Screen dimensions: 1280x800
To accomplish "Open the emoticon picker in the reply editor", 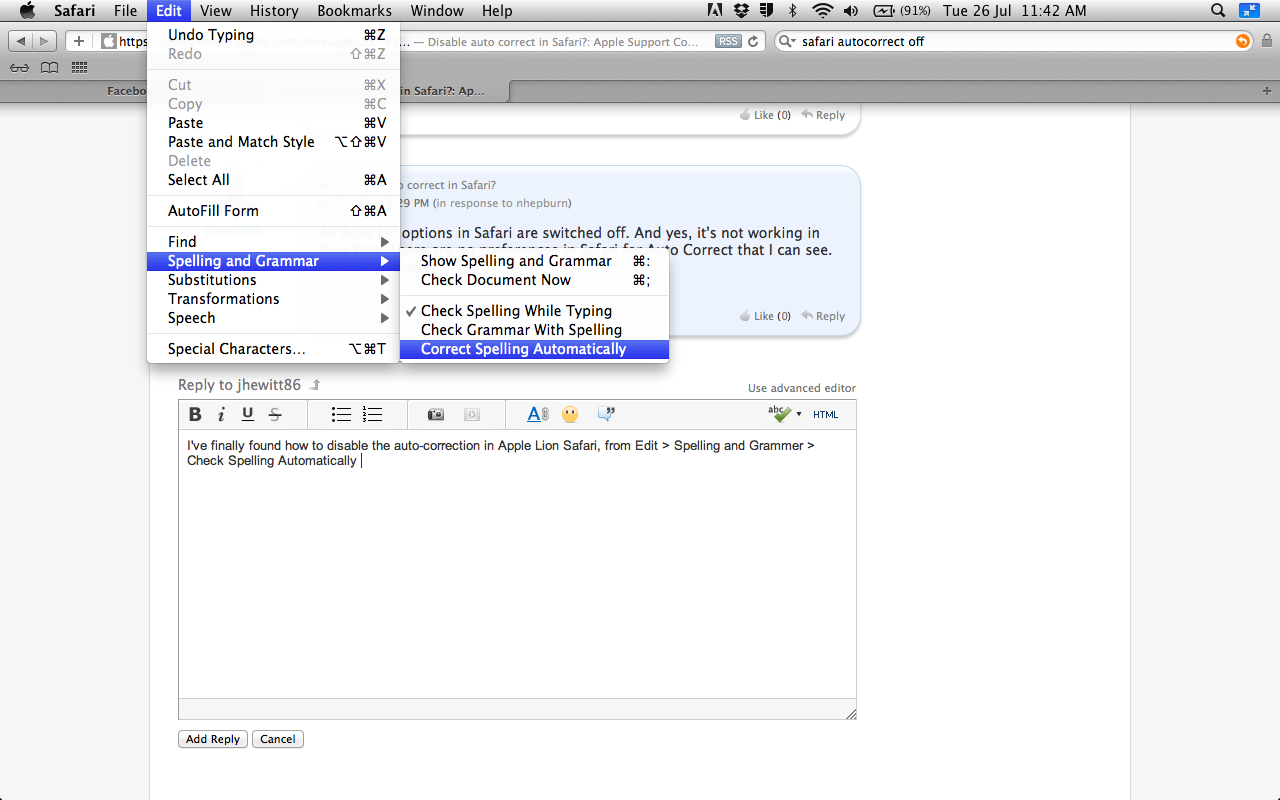I will pos(569,414).
